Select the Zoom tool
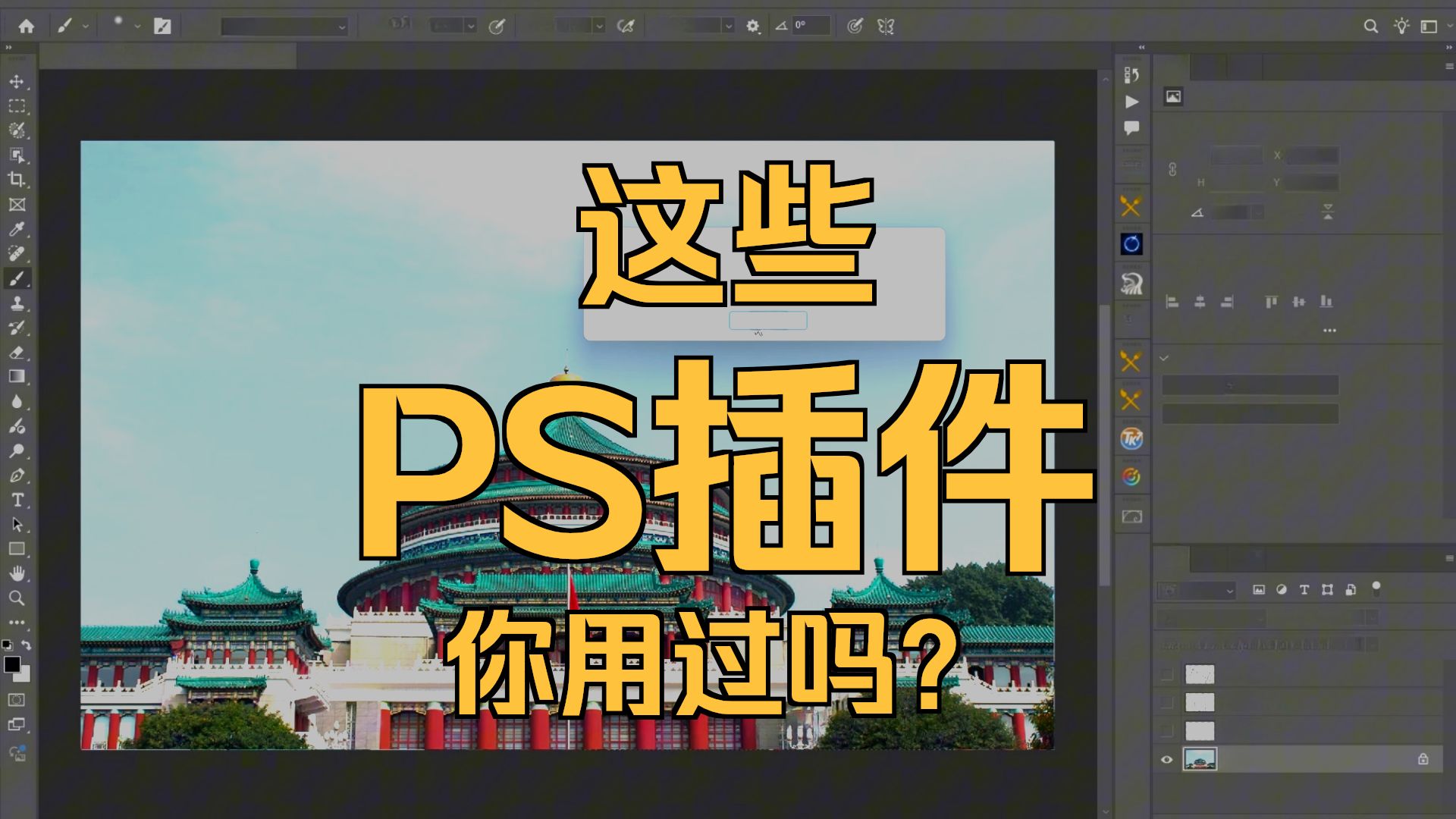This screenshot has height=819, width=1456. 17,599
